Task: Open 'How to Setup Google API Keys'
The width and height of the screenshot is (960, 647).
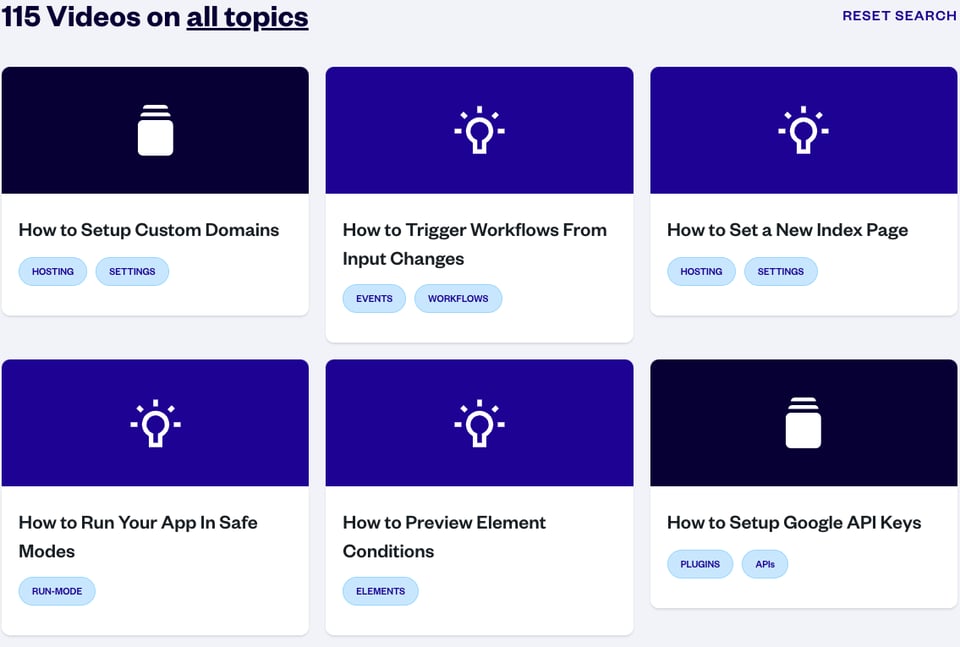Action: click(x=794, y=523)
